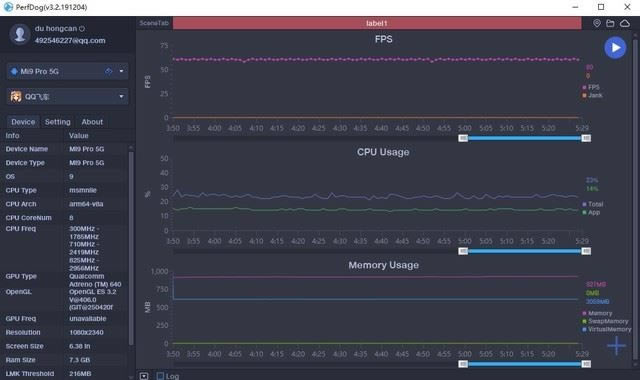Switch to the About tab

92,122
